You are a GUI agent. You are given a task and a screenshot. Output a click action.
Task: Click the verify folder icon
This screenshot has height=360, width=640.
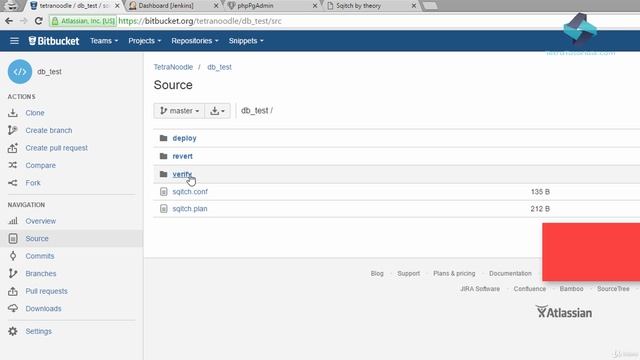coord(164,174)
